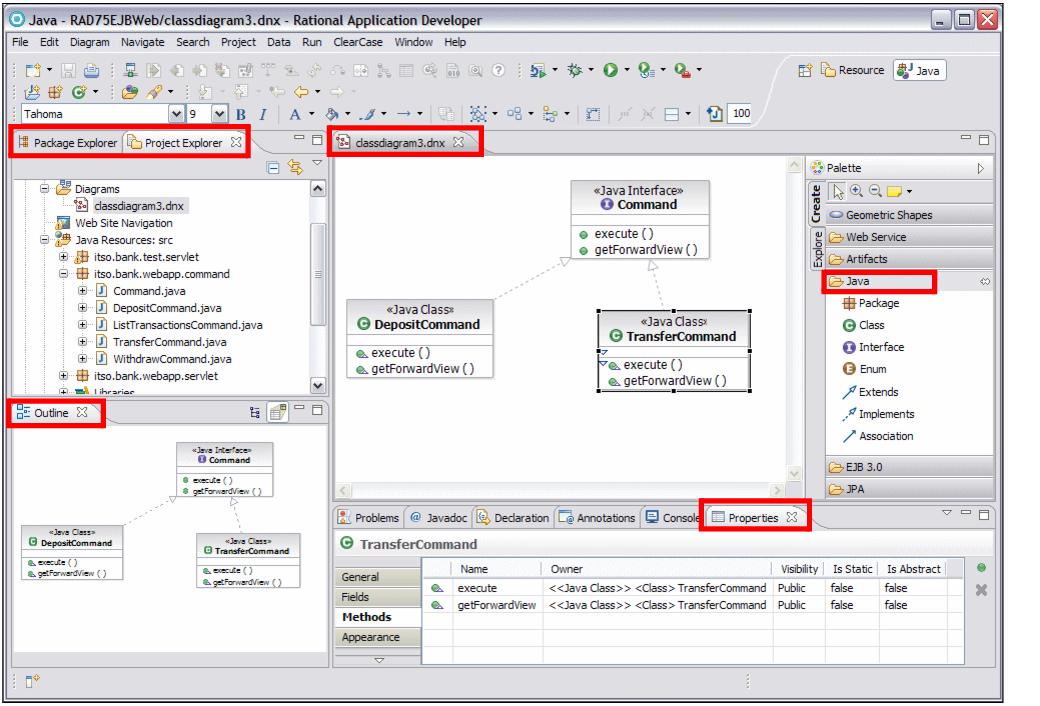
Task: Open the font size 9 dropdown
Action: (x=220, y=114)
